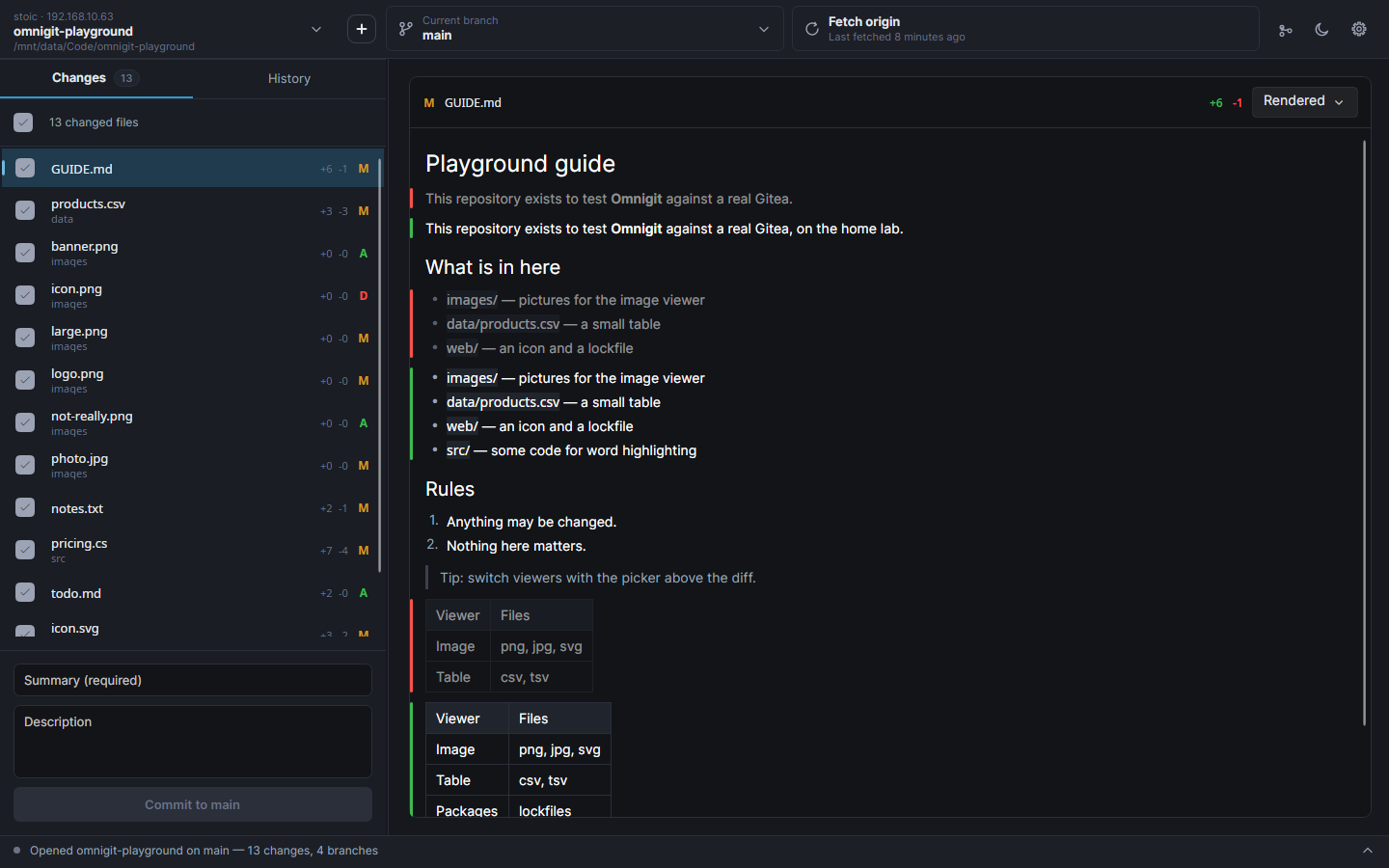The width and height of the screenshot is (1389, 868).
Task: Uncheck the large.png checkbox
Action: click(x=25, y=338)
